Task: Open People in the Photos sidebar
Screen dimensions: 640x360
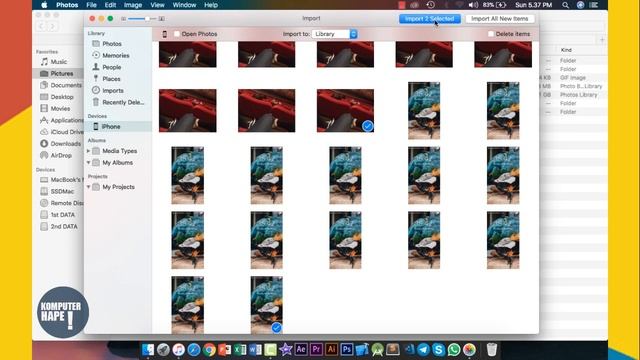Action: click(107, 67)
